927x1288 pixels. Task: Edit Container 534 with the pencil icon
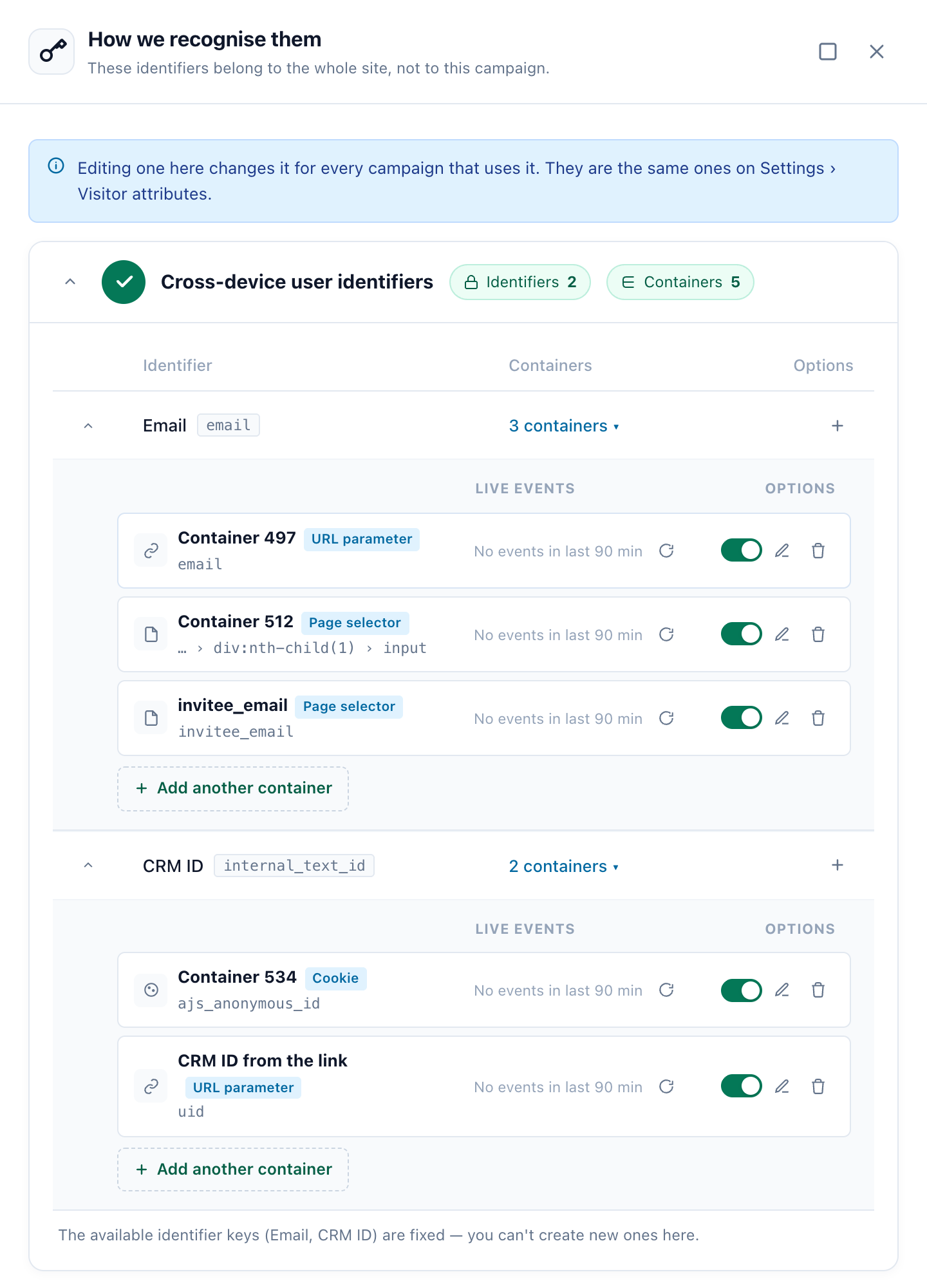coord(782,990)
